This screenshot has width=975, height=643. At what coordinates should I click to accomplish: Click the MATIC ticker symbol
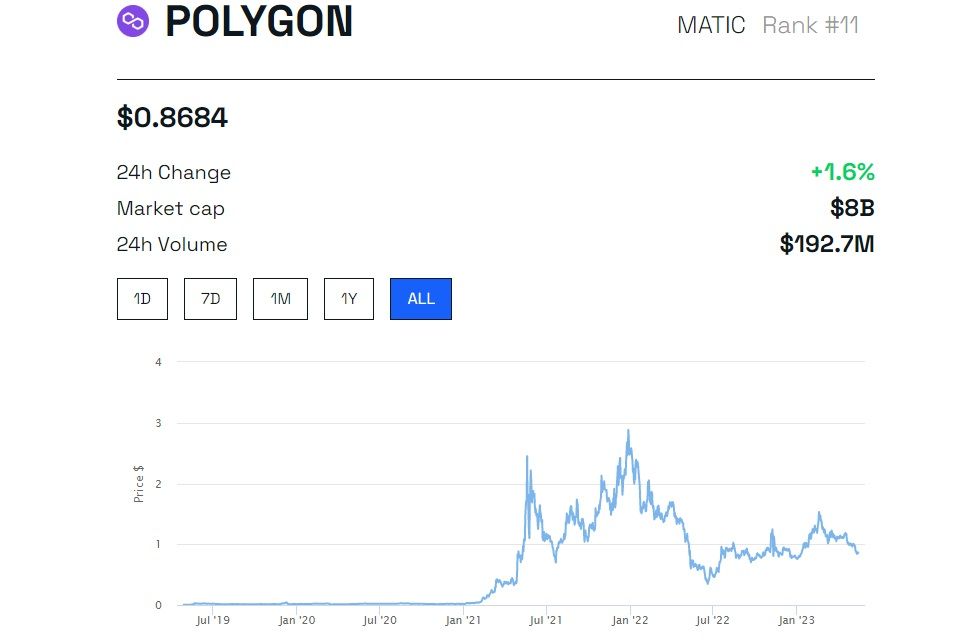click(711, 25)
